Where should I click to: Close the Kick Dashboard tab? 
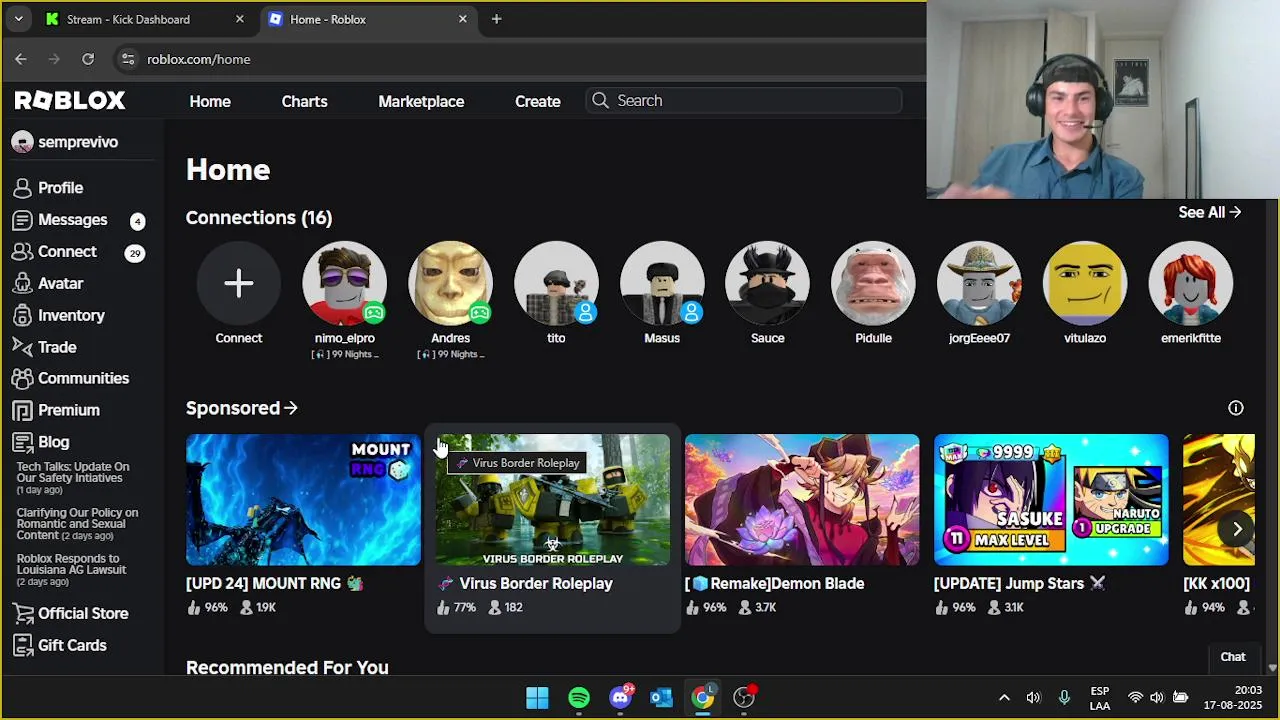tap(240, 19)
